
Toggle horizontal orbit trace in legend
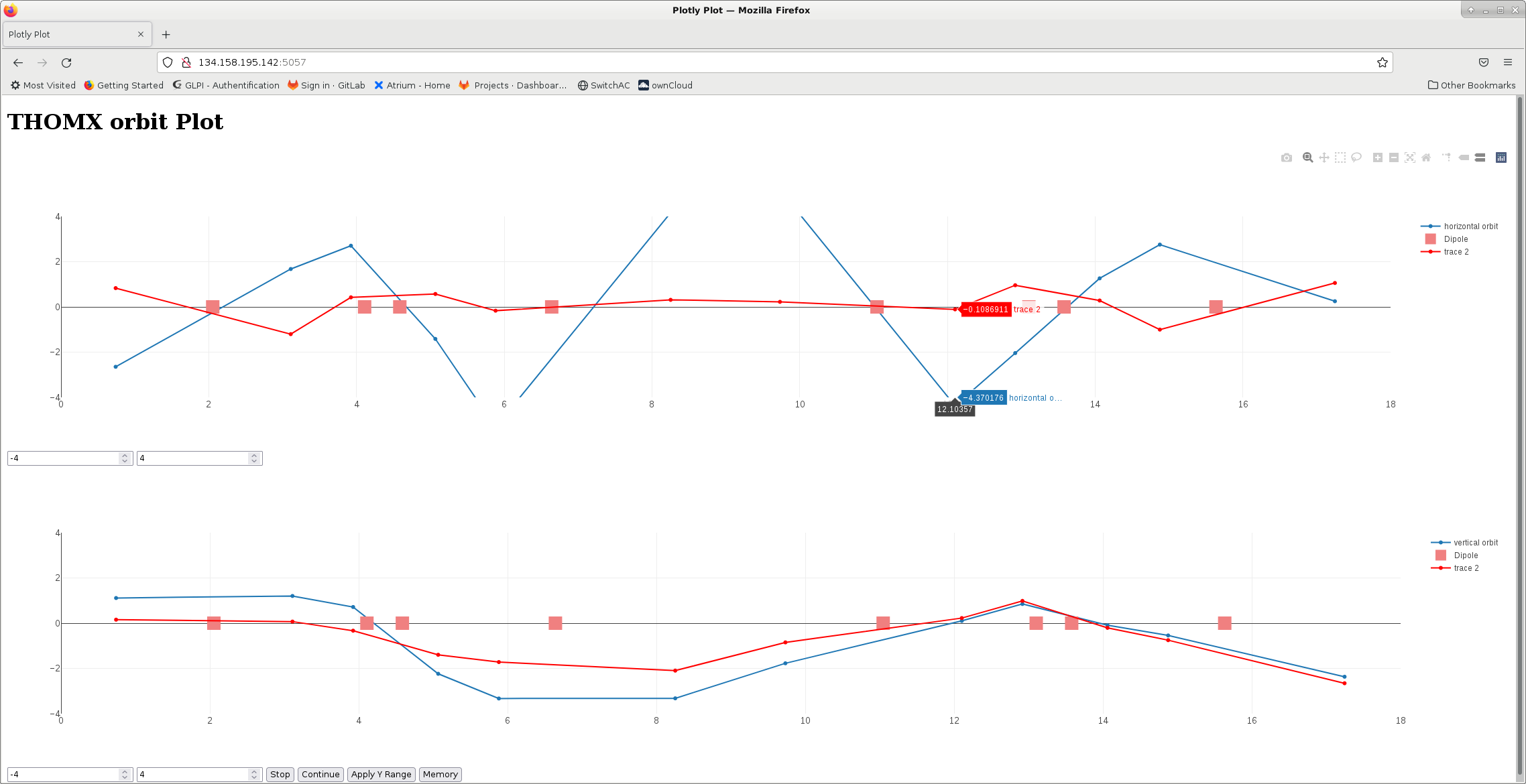click(1470, 226)
